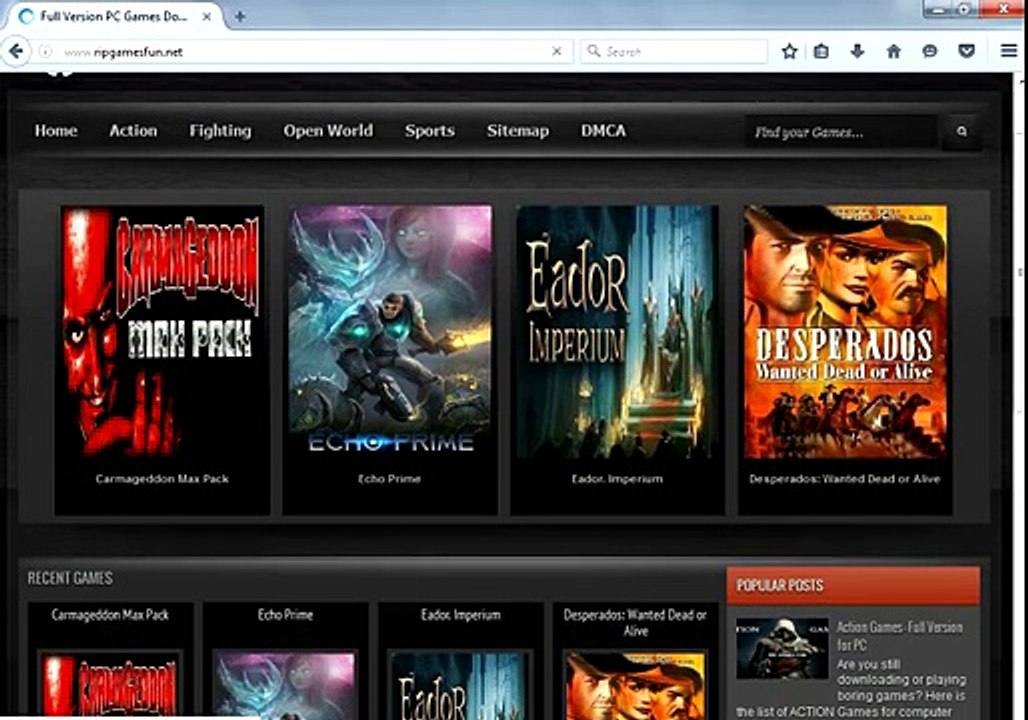Open the Action category
This screenshot has width=1028, height=720.
[133, 130]
